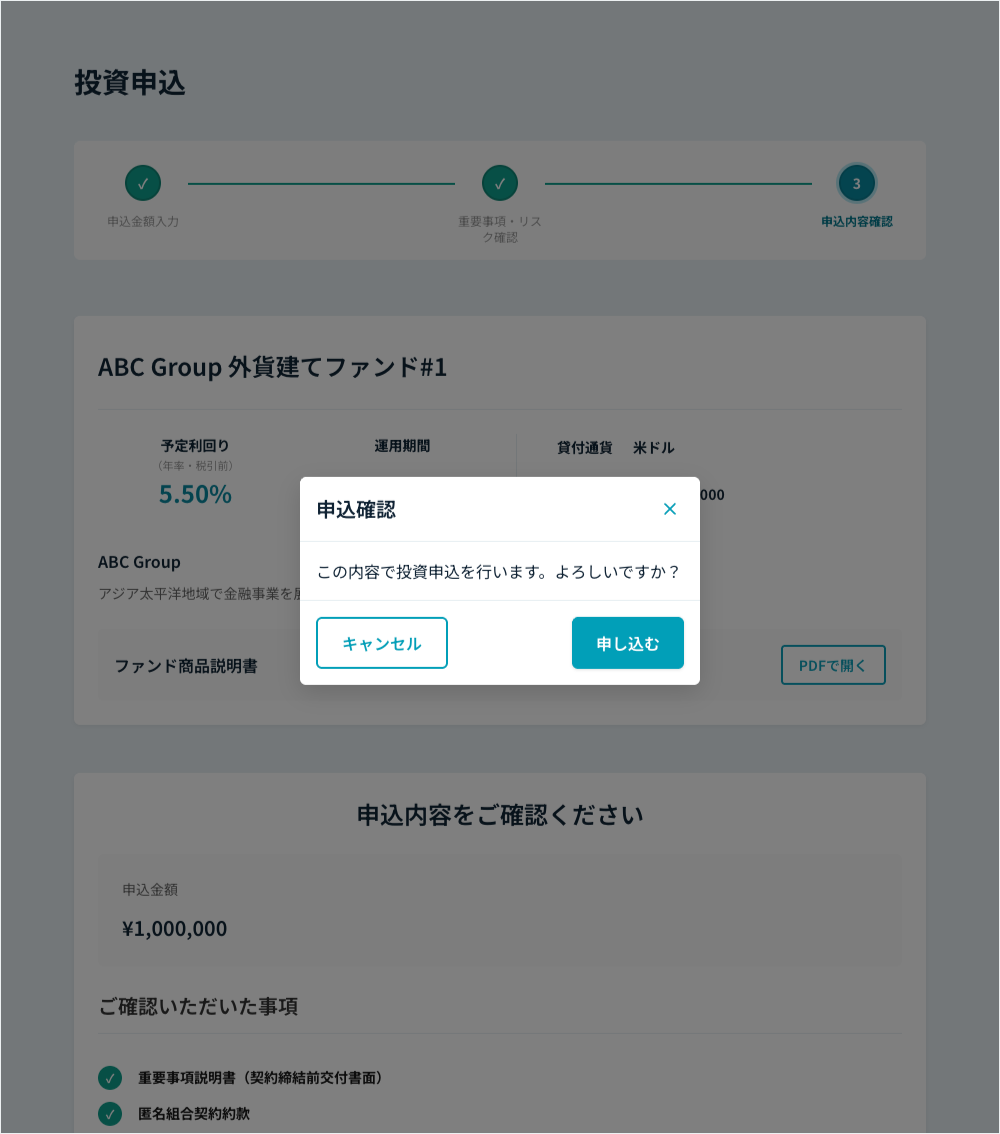Click the 貸付通貨 label
Image resolution: width=1000 pixels, height=1134 pixels.
(585, 448)
